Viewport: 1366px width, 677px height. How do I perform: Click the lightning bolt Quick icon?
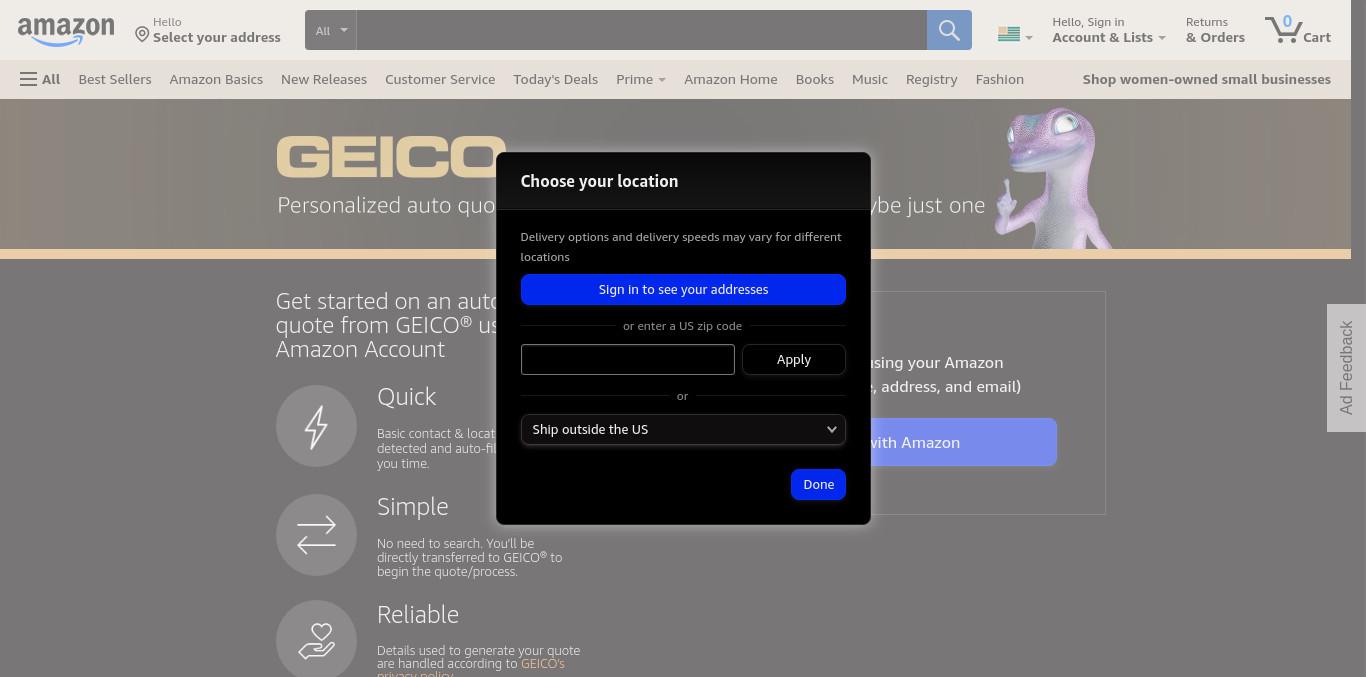tap(316, 426)
